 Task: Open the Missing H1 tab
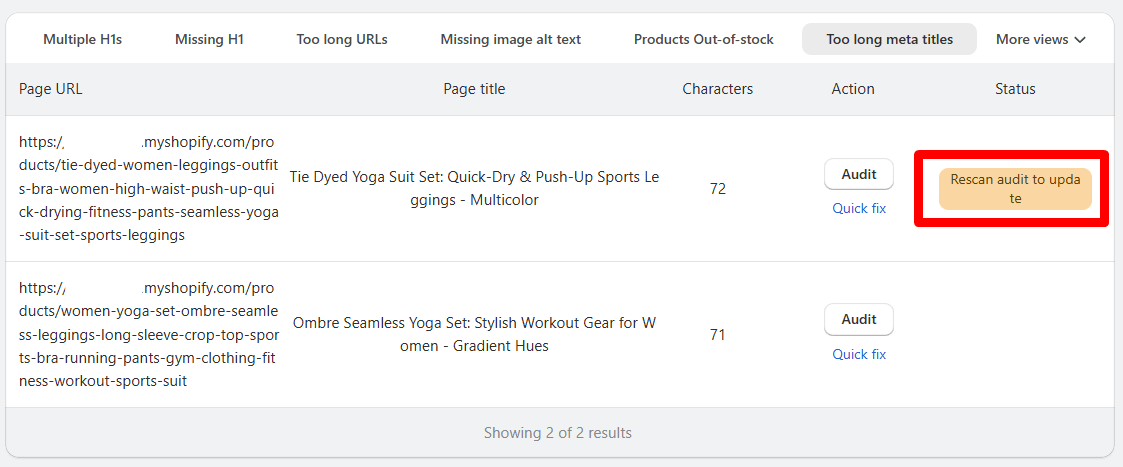(x=209, y=39)
